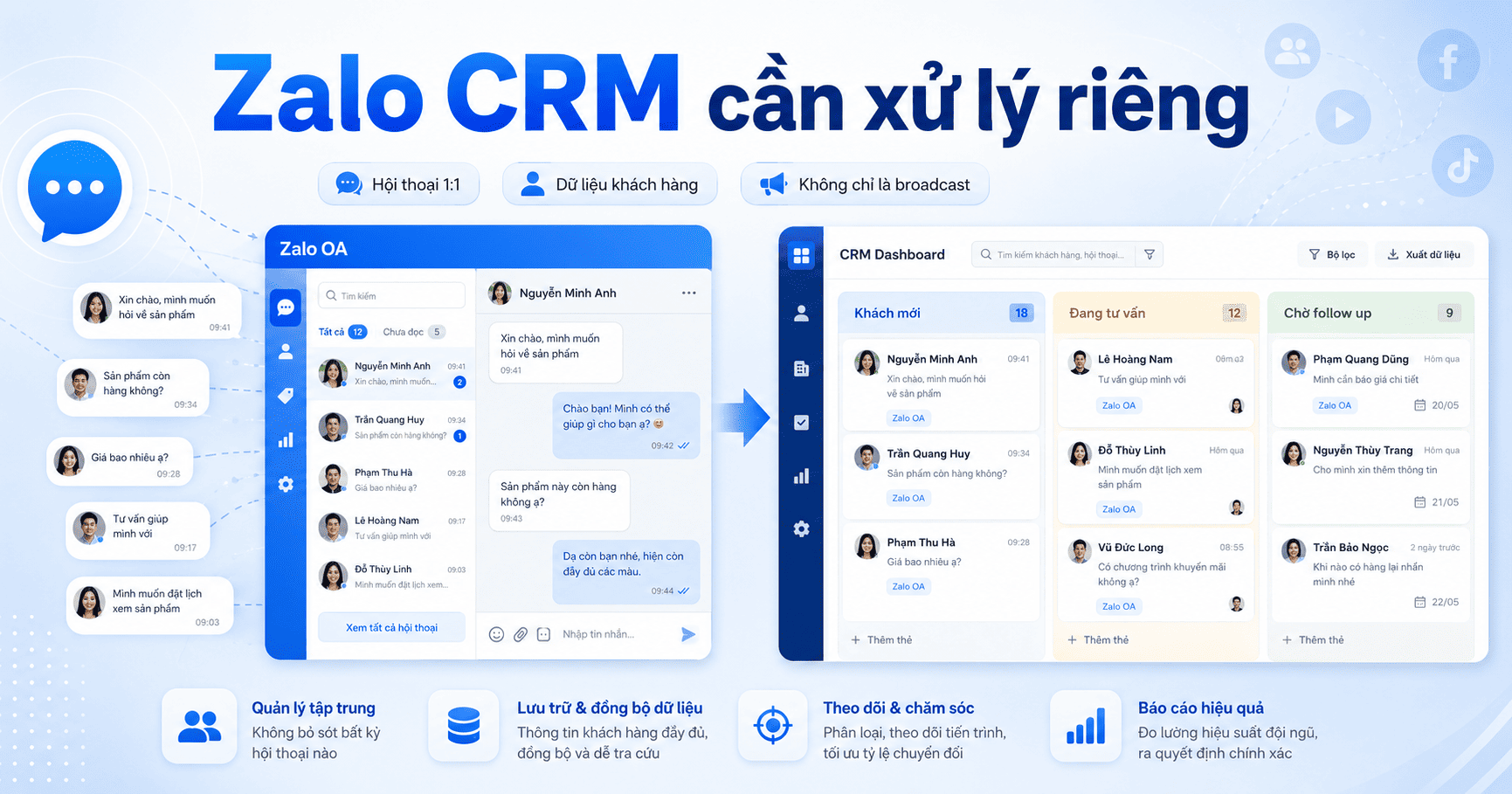The image size is (1512, 794).
Task: Click calendar icon next to 20/05
Action: [1419, 405]
